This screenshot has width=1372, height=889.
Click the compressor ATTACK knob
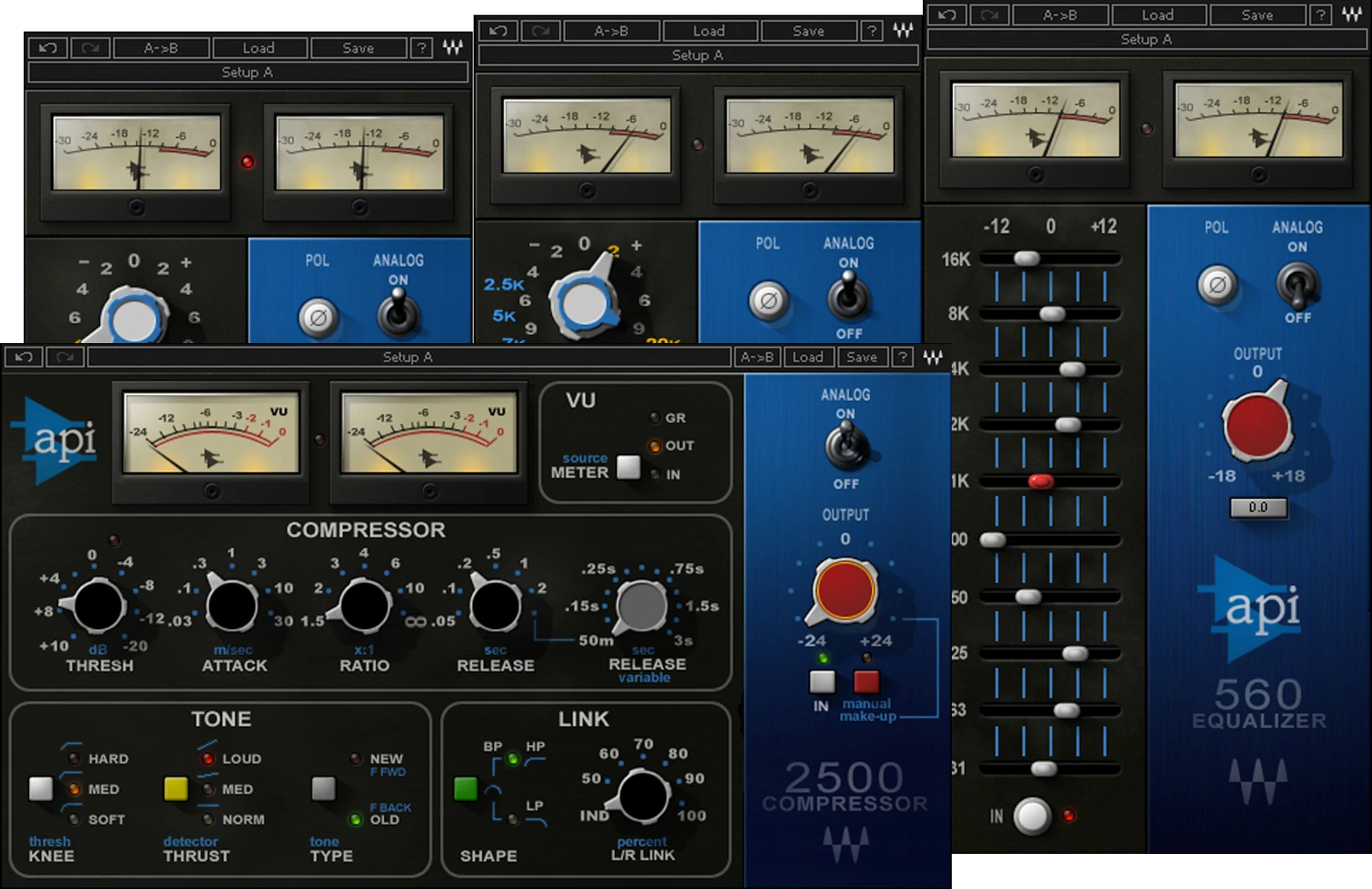pos(231,605)
